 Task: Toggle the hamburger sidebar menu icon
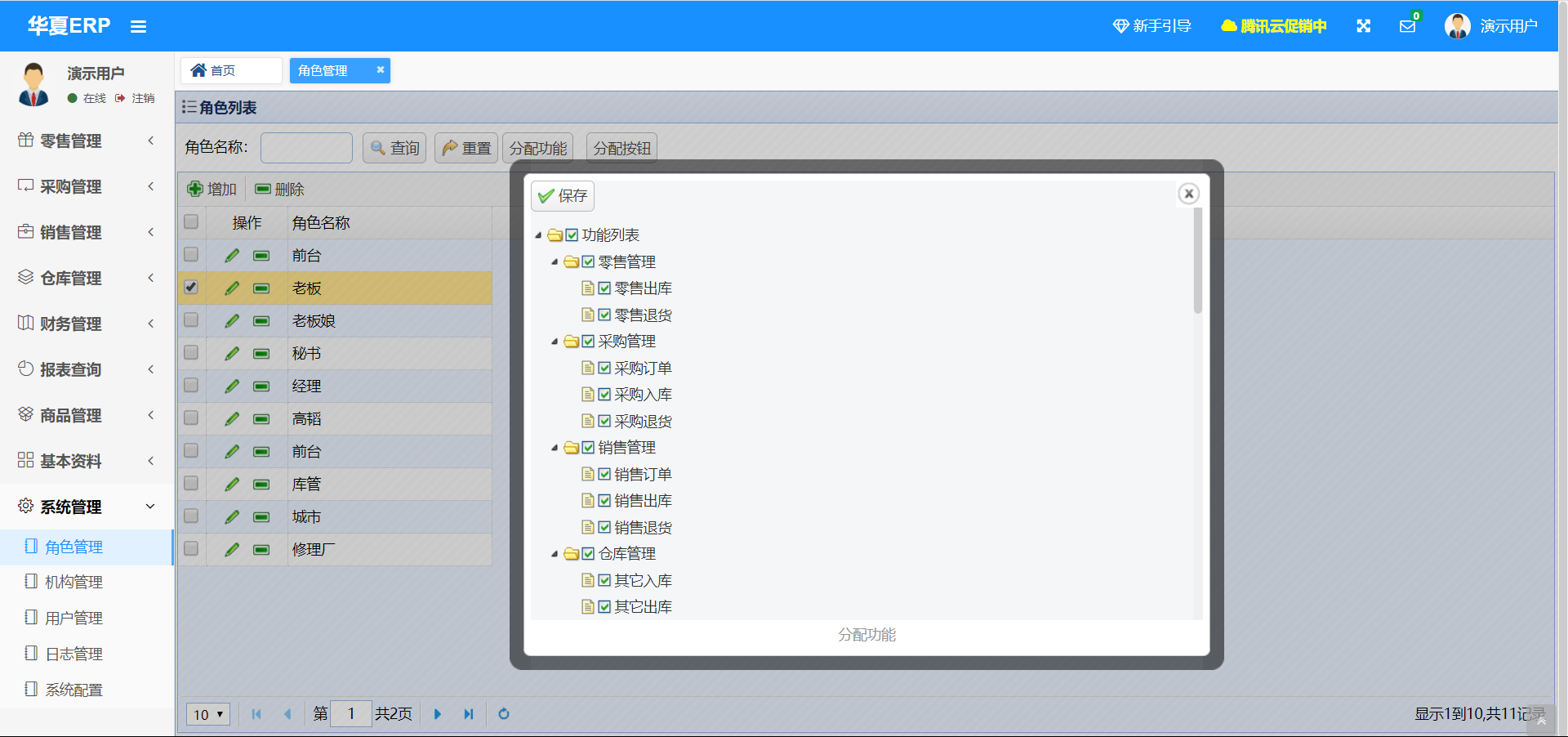(x=138, y=26)
